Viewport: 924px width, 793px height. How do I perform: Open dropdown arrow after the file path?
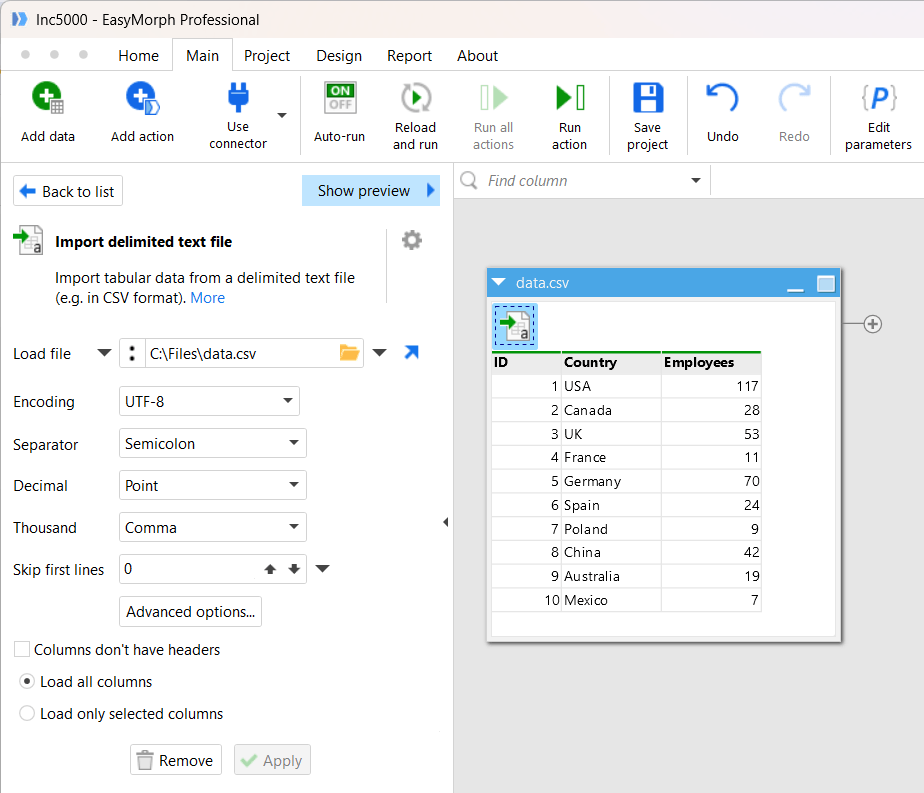point(380,353)
